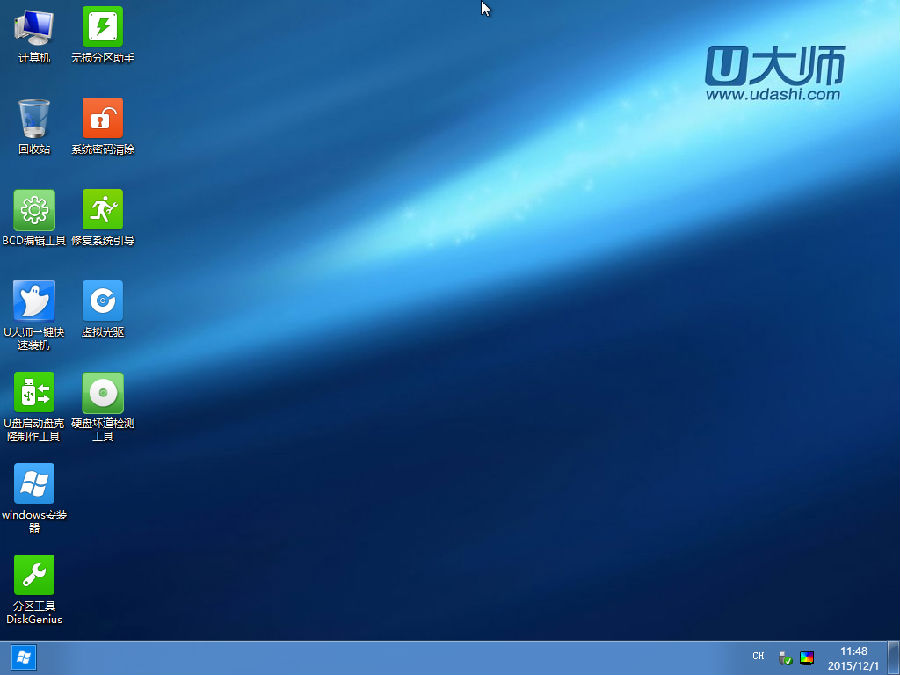The image size is (900, 675).
Task: Launch the Windows安装器 installer icon
Action: point(34,484)
